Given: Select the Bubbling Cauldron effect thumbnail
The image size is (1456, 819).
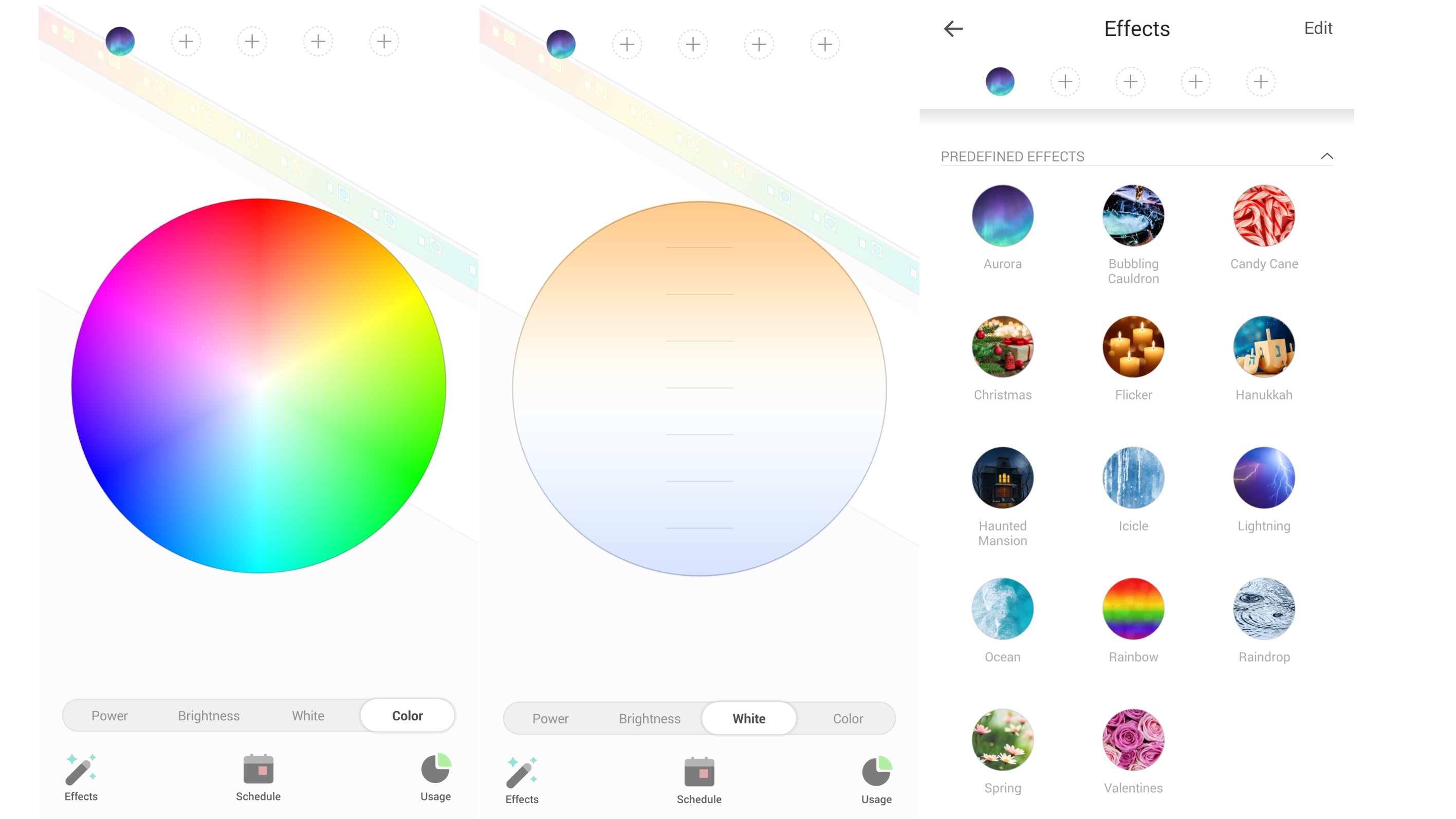Looking at the screenshot, I should 1132,216.
